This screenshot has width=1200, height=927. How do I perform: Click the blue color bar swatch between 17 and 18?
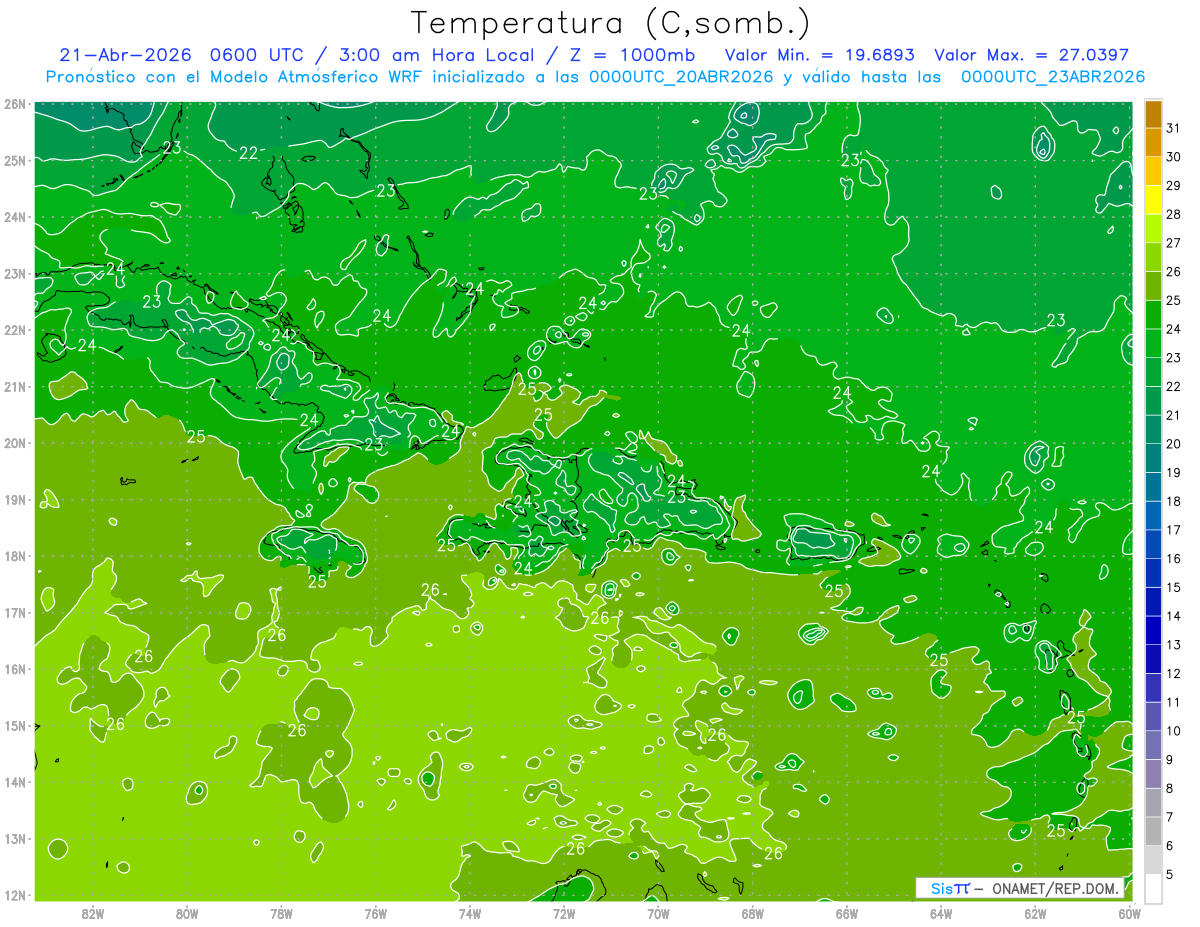(1153, 516)
